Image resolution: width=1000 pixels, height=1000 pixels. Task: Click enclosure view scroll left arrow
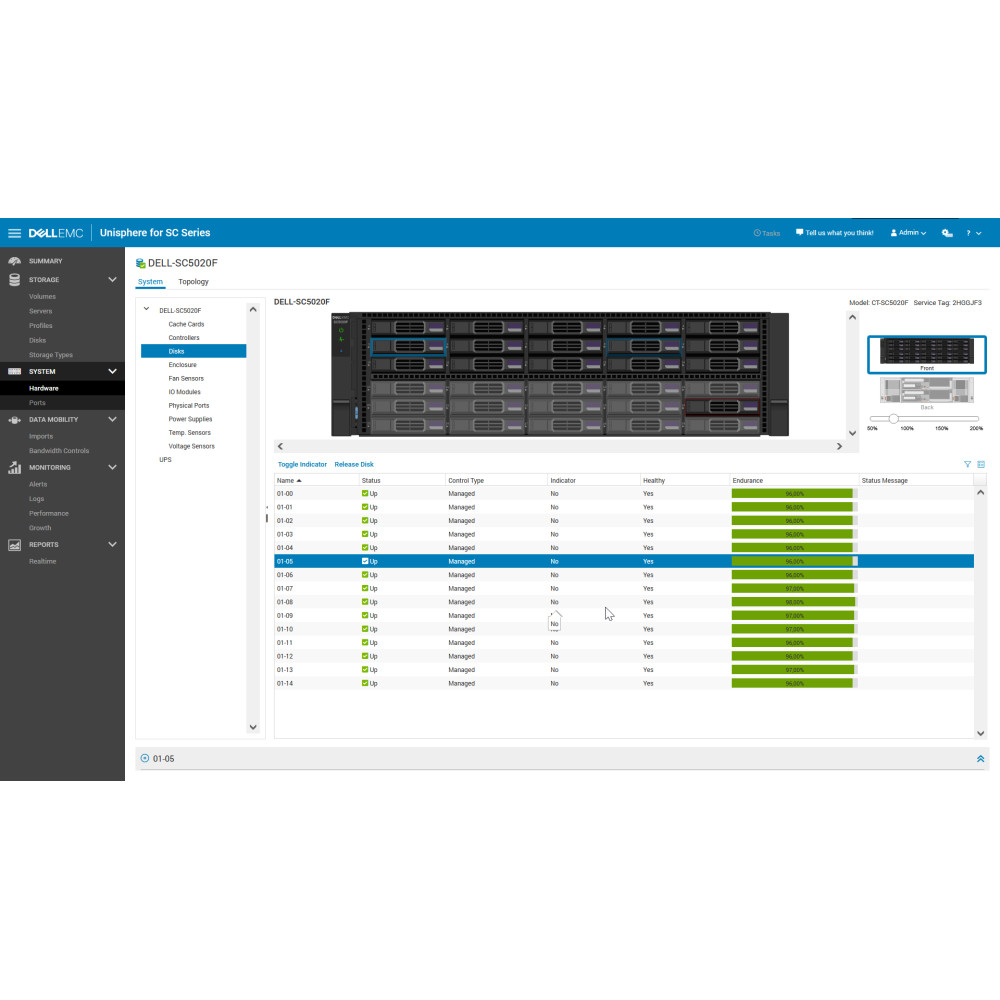pyautogui.click(x=281, y=446)
